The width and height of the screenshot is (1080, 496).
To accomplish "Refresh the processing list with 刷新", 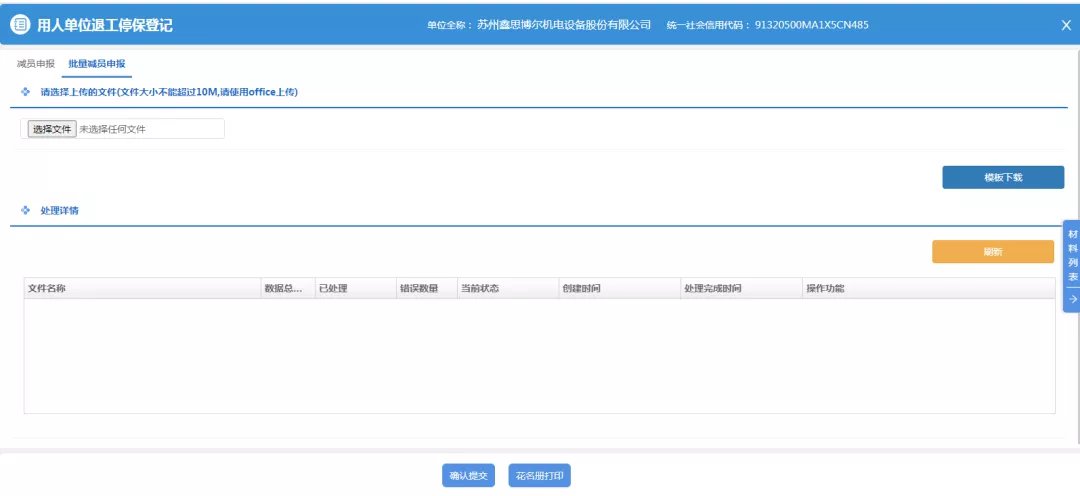I will point(992,252).
